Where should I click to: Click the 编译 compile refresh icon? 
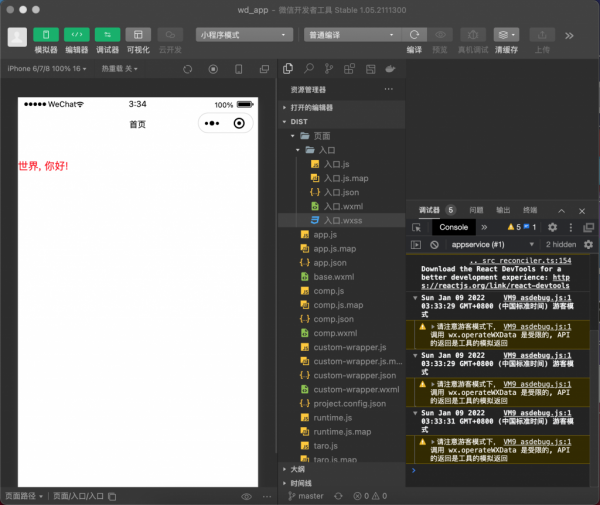414,35
